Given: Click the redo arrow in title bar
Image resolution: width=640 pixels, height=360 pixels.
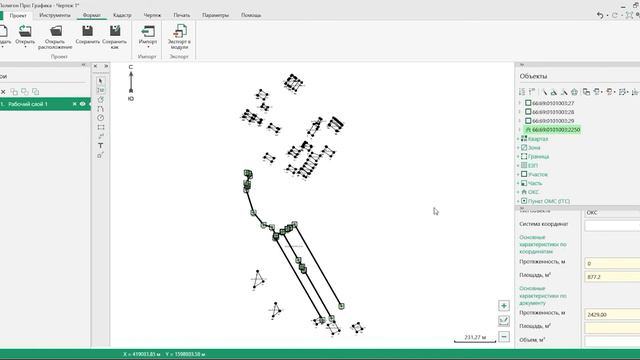Looking at the screenshot, I should click(x=614, y=15).
